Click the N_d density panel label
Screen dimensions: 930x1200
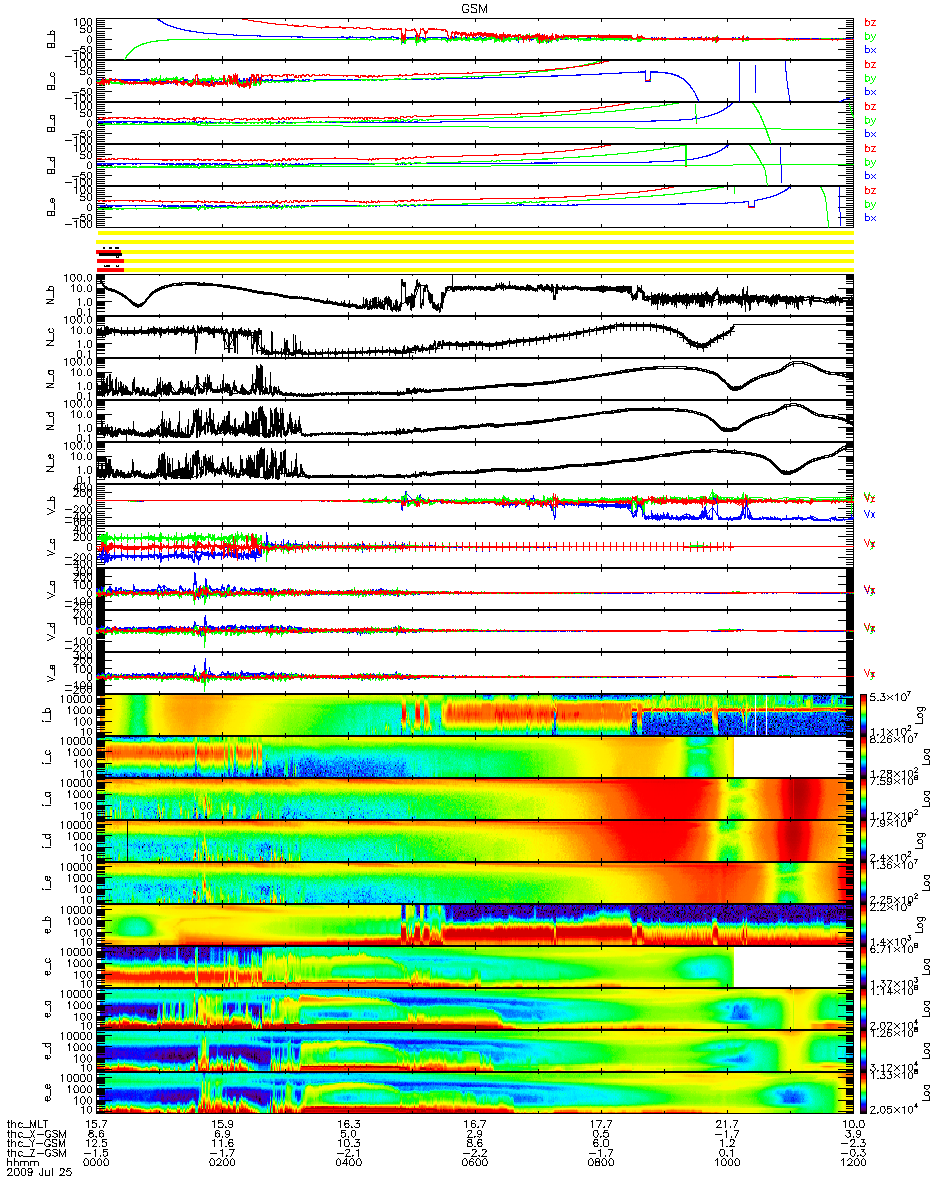(51, 422)
